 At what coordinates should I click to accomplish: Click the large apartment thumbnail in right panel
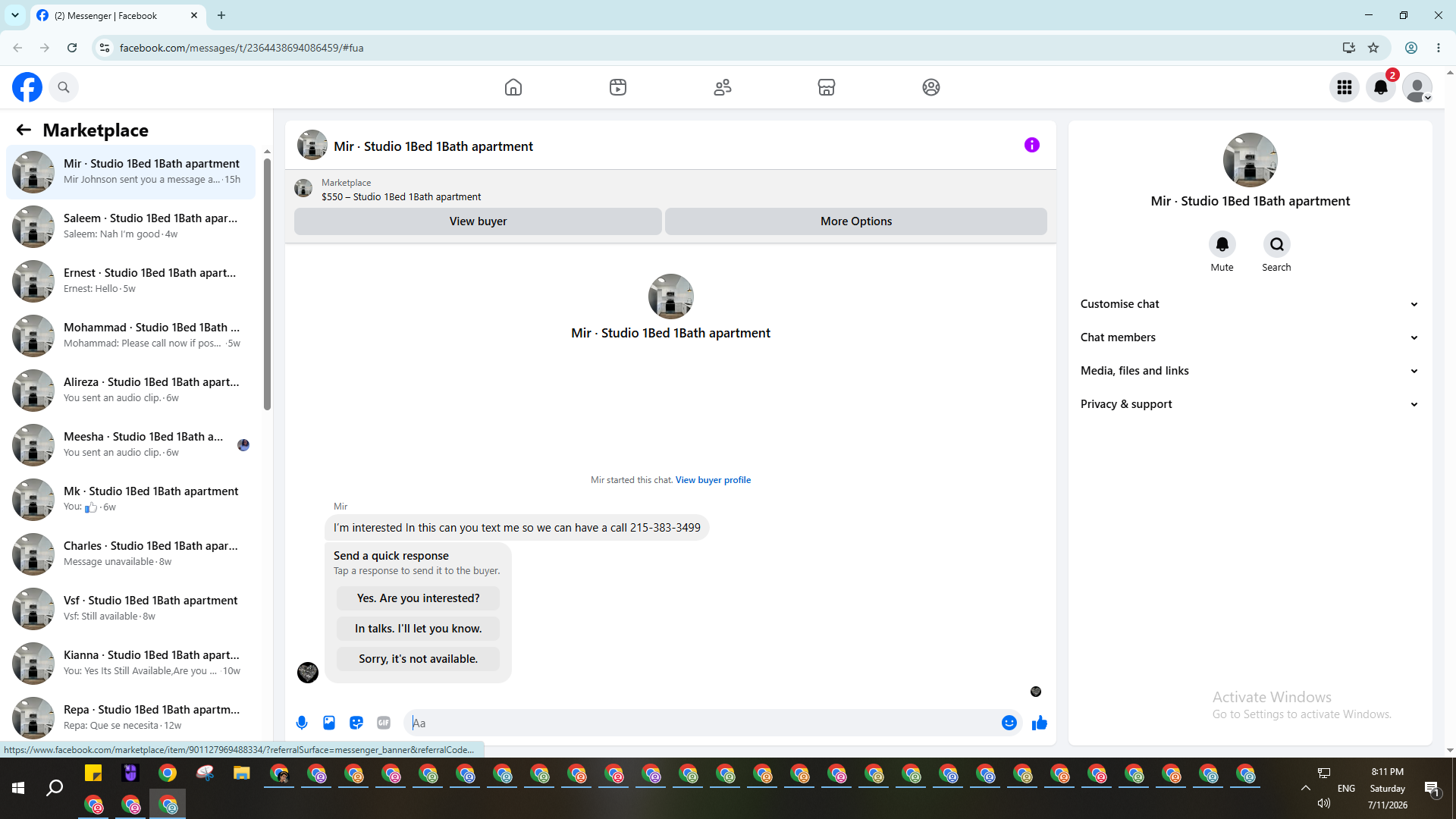(1250, 160)
